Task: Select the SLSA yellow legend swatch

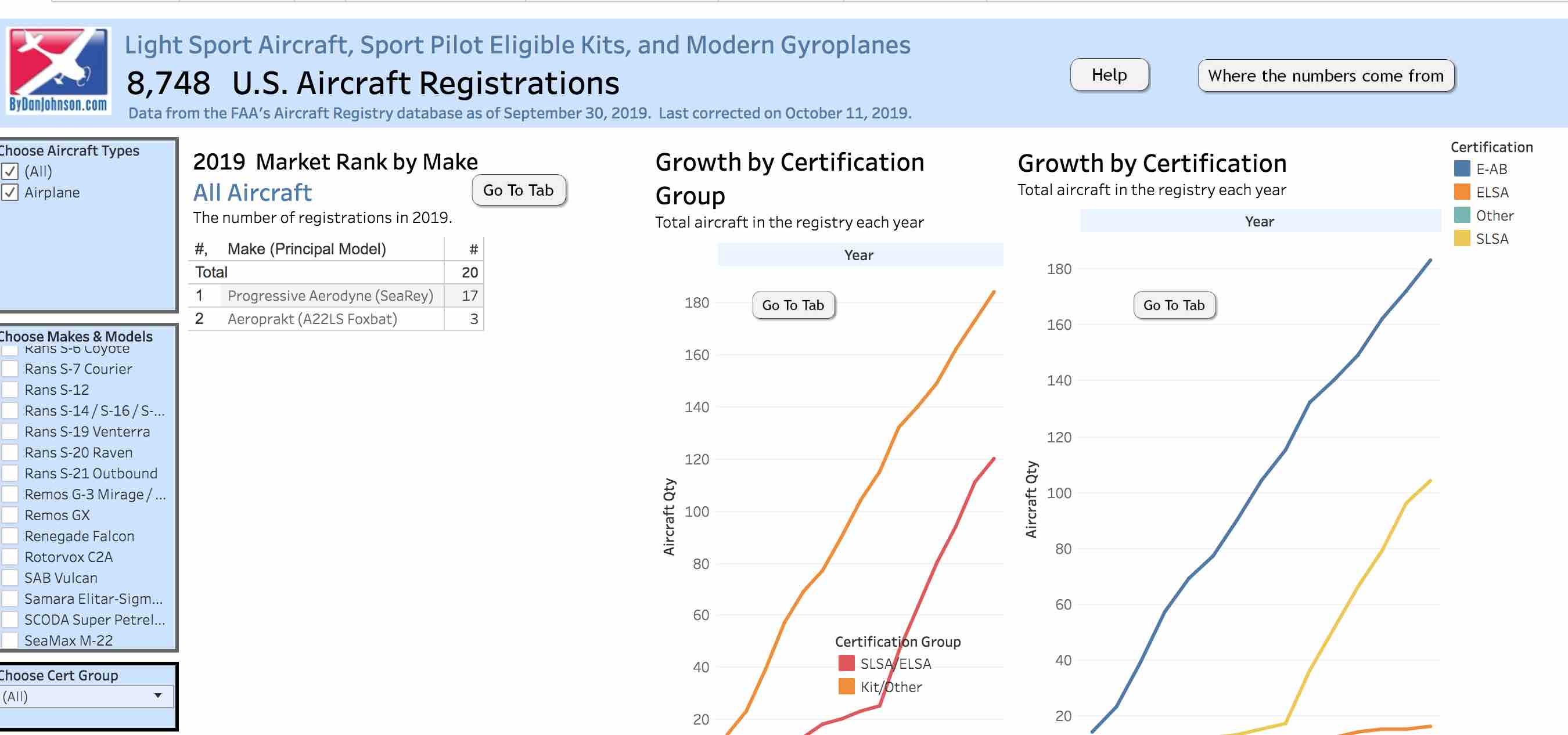Action: pyautogui.click(x=1462, y=239)
